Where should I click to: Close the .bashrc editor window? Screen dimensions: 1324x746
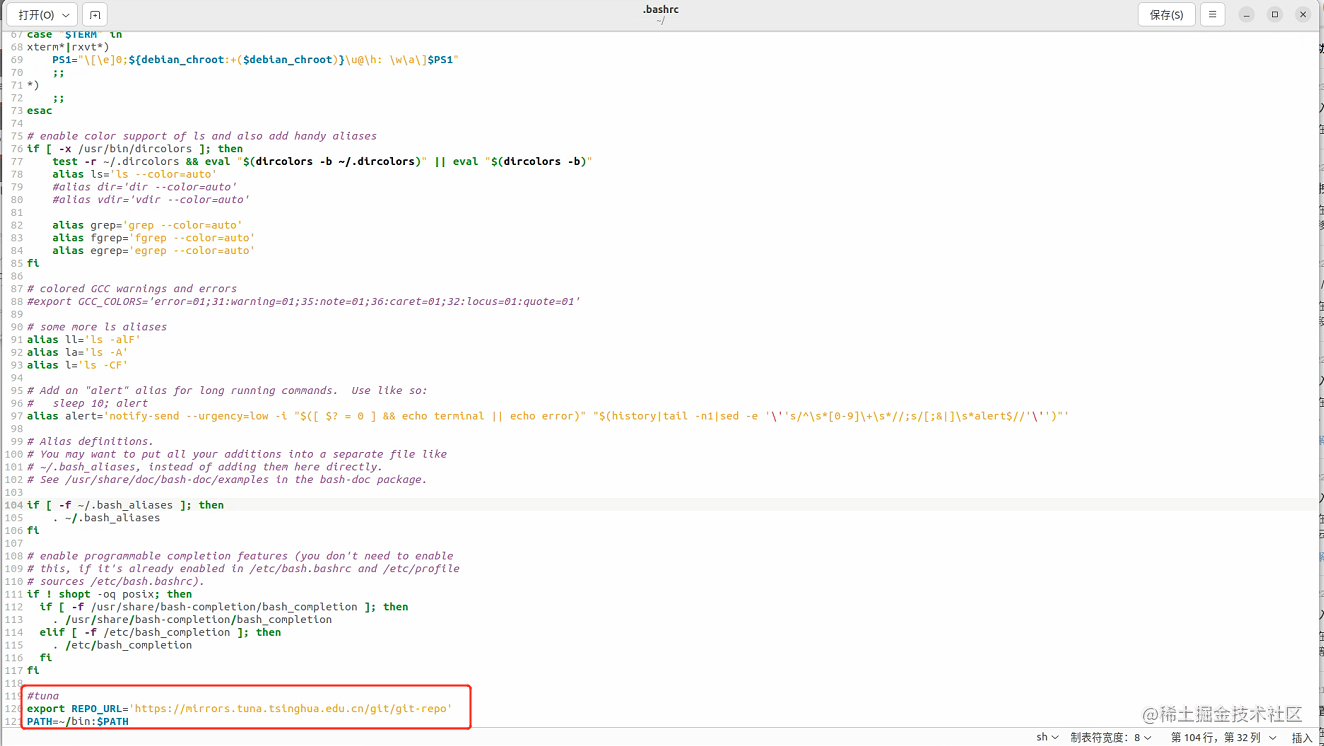(x=1302, y=15)
